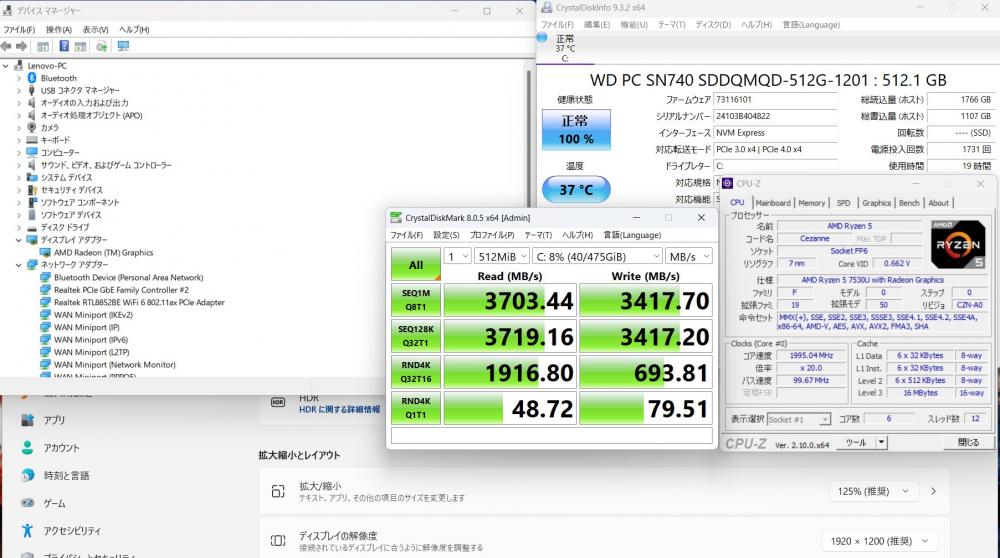This screenshot has height=558, width=1000.
Task: Click the ディスプレイの解像度 icon in Settings
Action: (278, 541)
